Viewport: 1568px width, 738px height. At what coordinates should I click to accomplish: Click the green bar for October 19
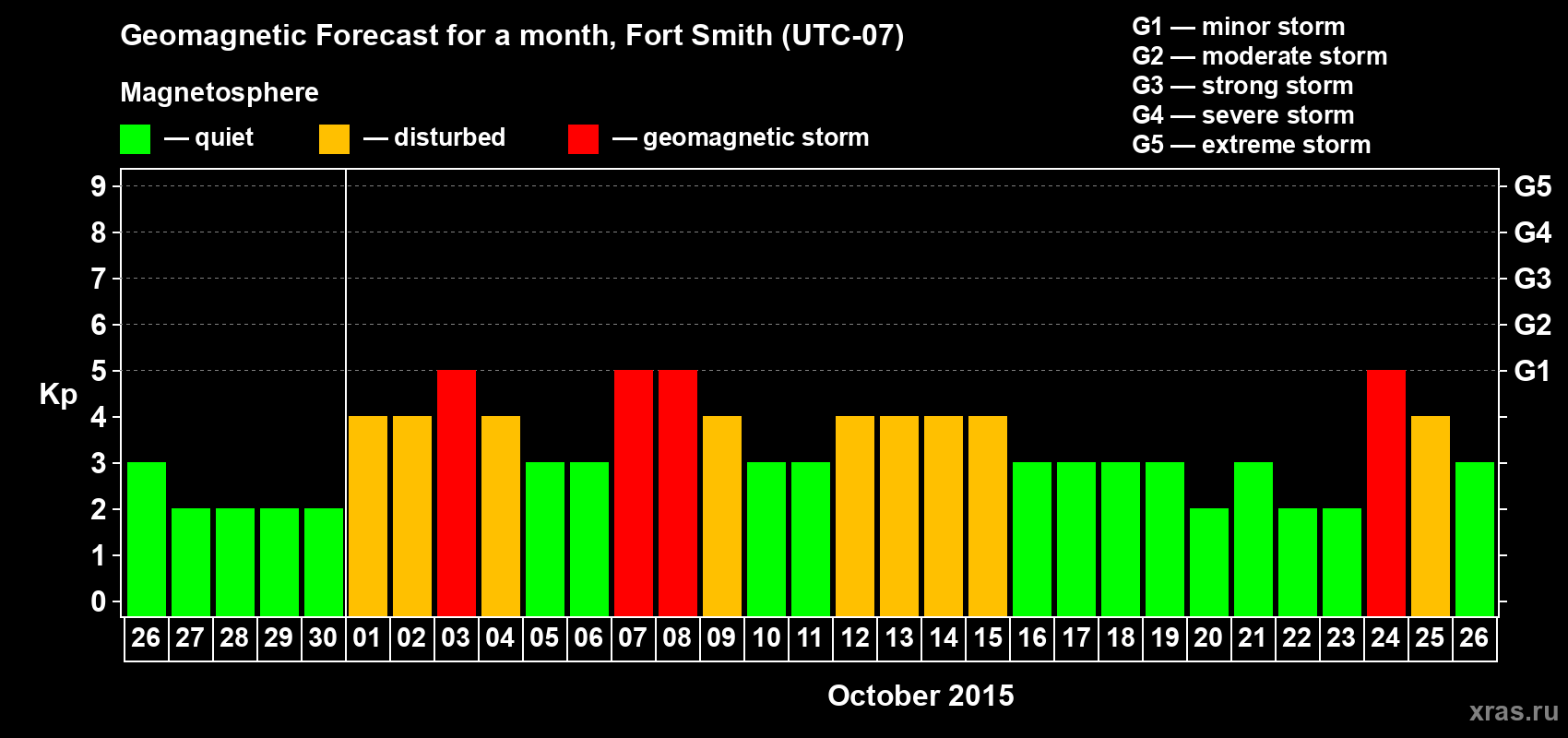1165,539
